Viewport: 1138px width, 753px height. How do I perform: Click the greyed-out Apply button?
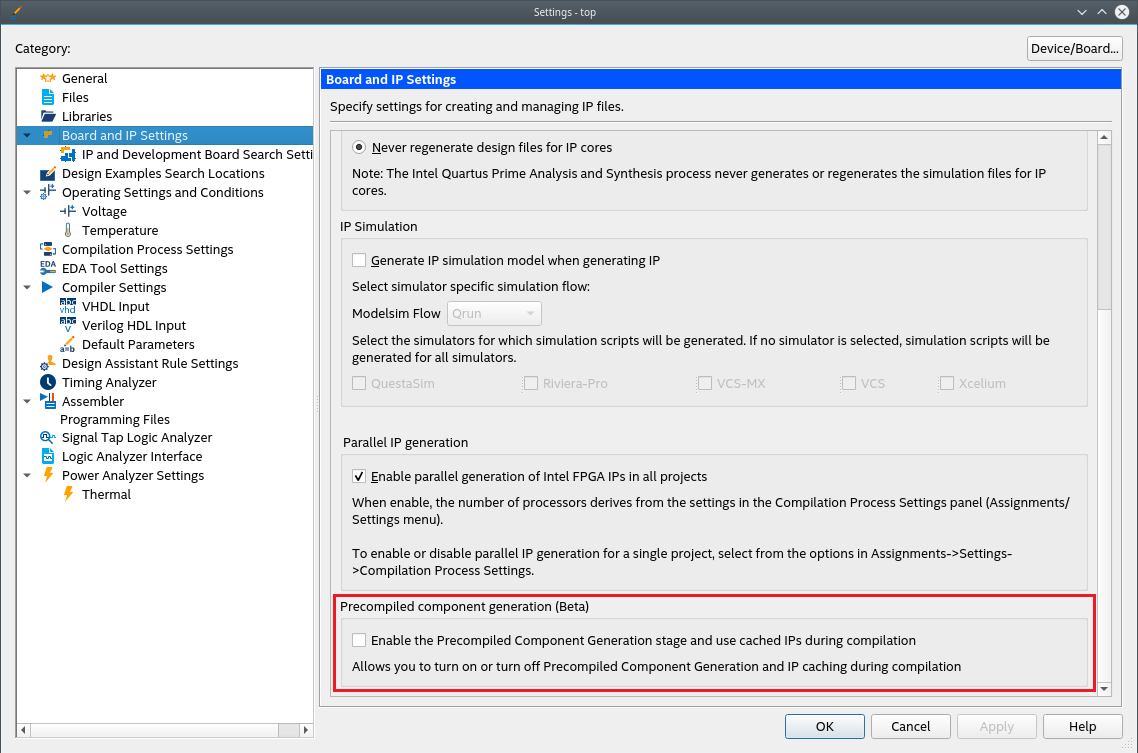point(996,726)
